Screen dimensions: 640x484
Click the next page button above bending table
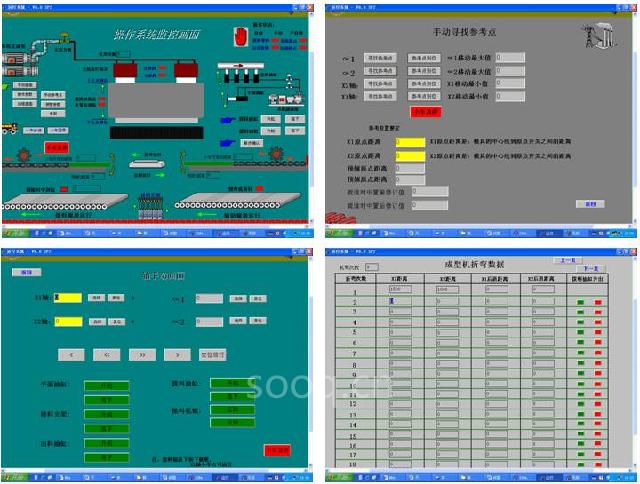tap(589, 268)
